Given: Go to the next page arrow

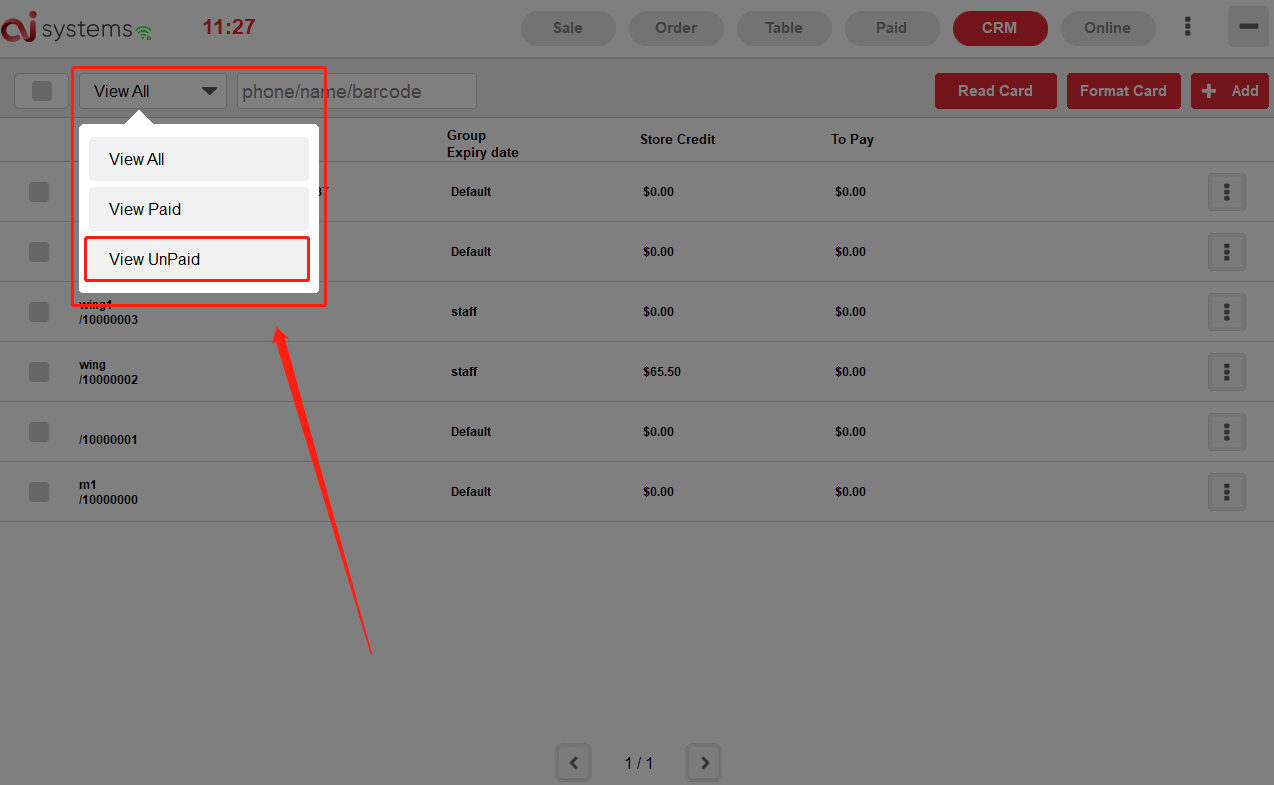Looking at the screenshot, I should coord(704,763).
